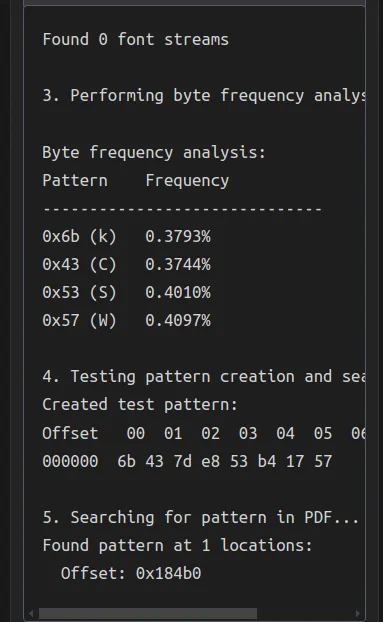This screenshot has width=383, height=622.
Task: Select the "Byte frequency analysis:" label
Action: 154,152
